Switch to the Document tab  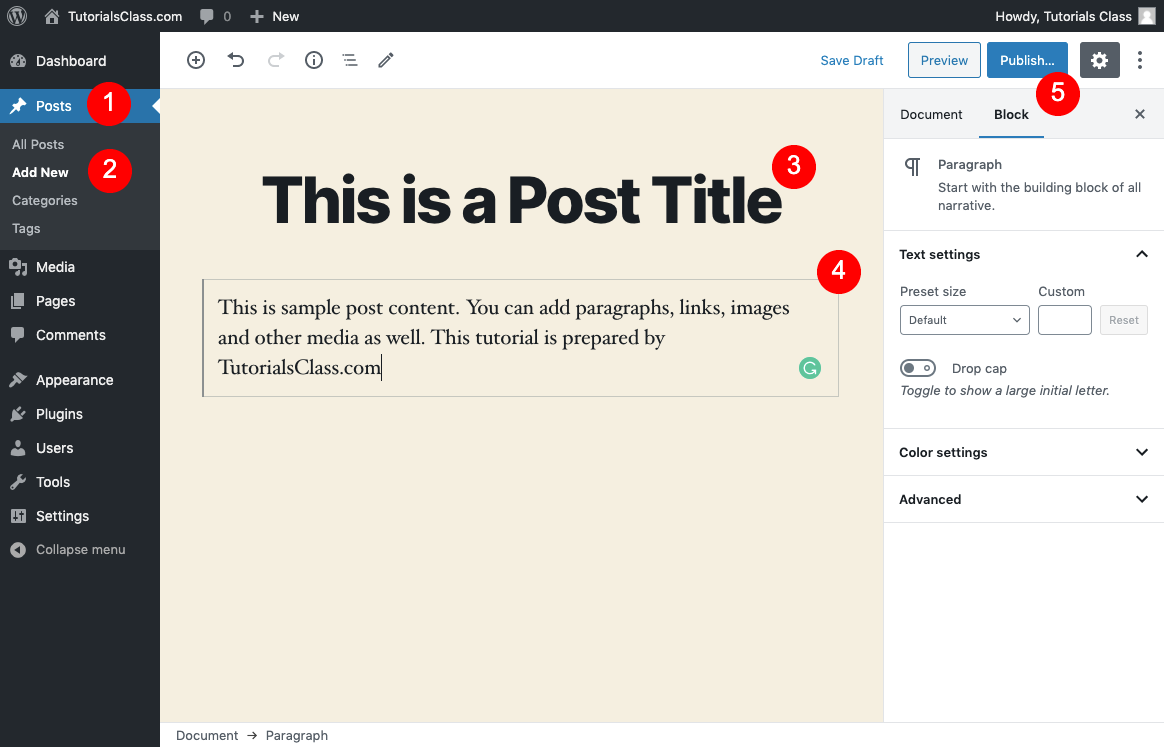(x=931, y=114)
